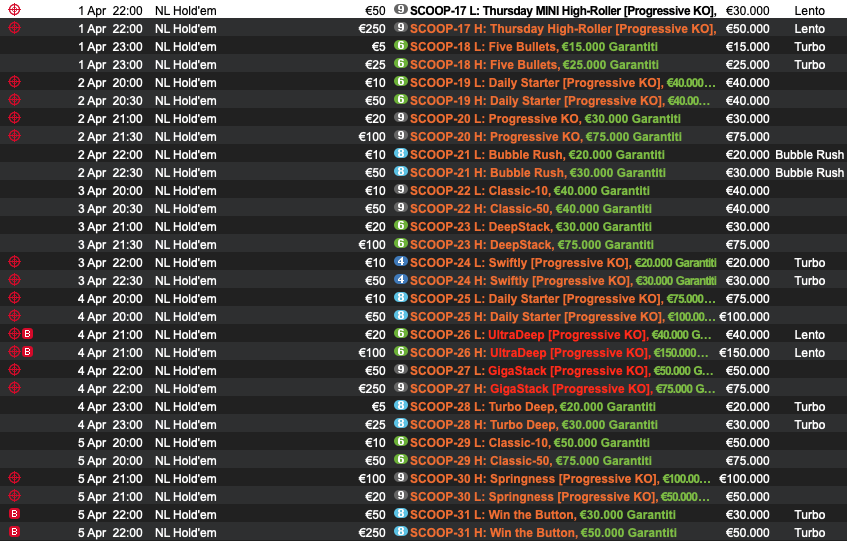Click the knockout target icon on SCOOP-19 L row

[15, 82]
